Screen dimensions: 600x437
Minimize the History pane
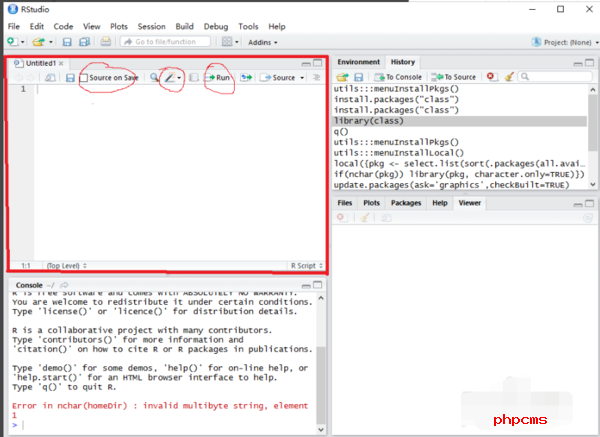[578, 63]
